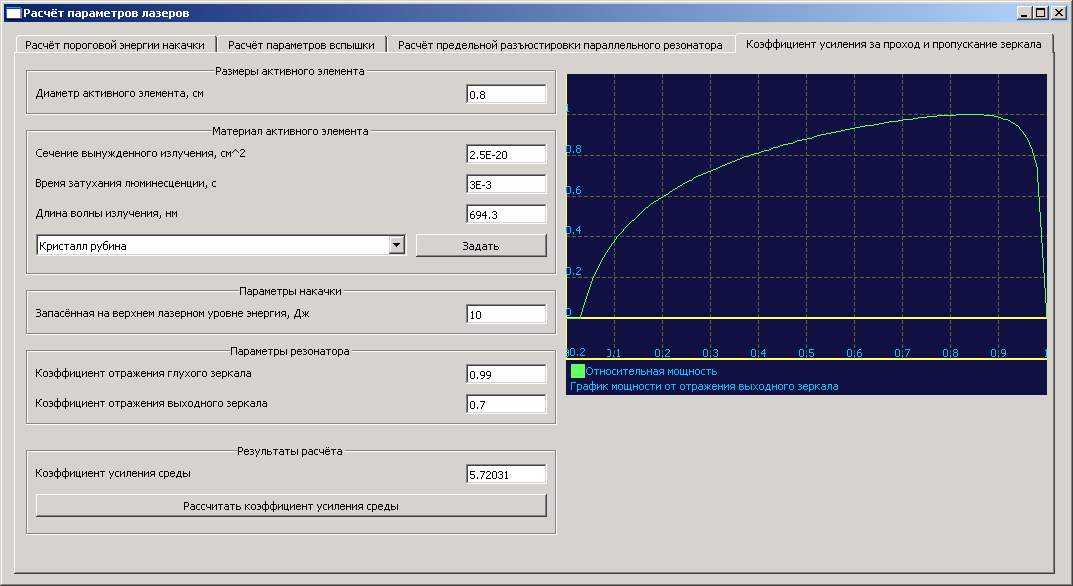Edit Сечение вынужденного излучения value 2.5E-20
1073x586 pixels.
(506, 155)
